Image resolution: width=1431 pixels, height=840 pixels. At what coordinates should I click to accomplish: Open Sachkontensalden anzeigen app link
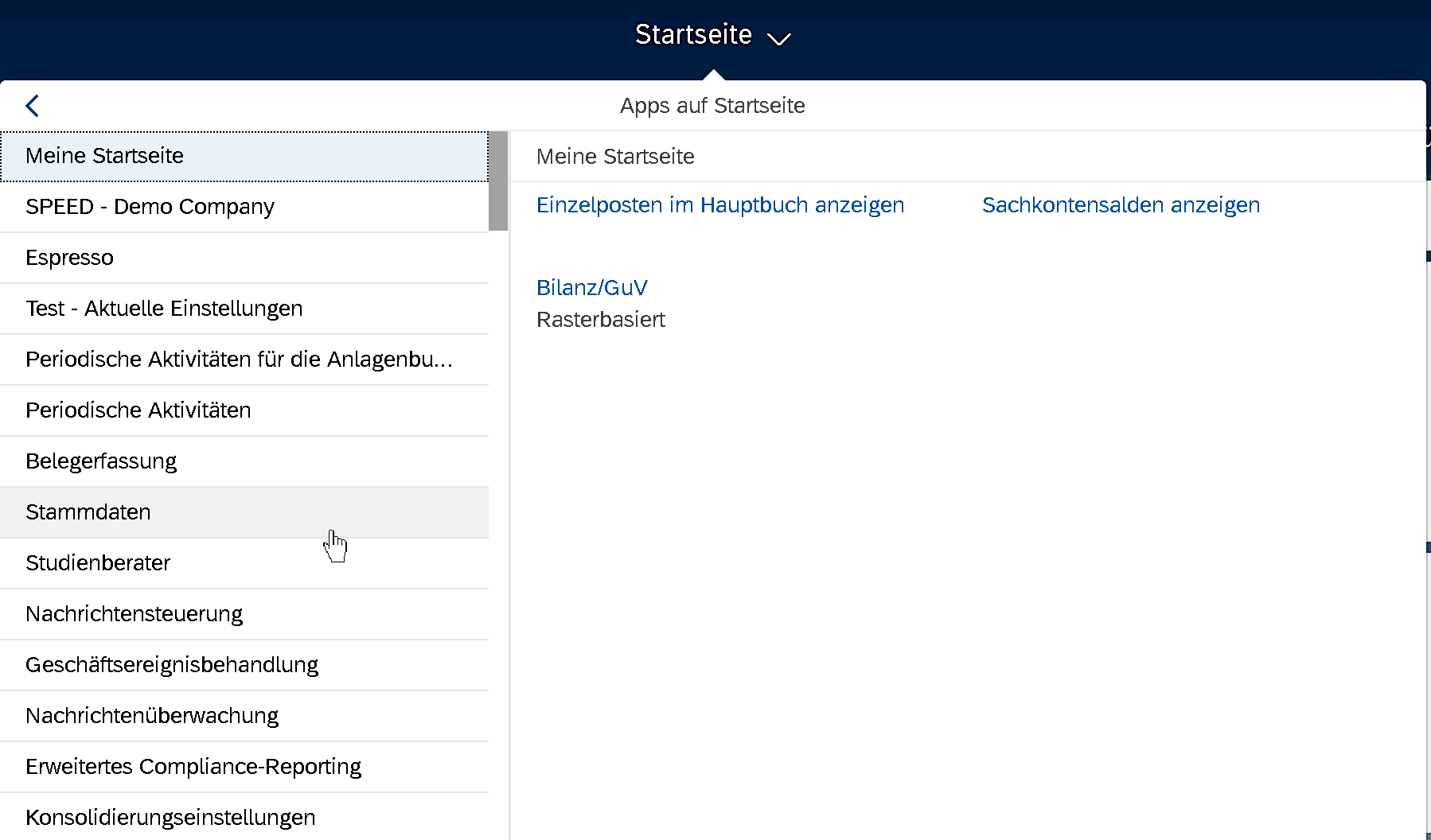(1121, 205)
